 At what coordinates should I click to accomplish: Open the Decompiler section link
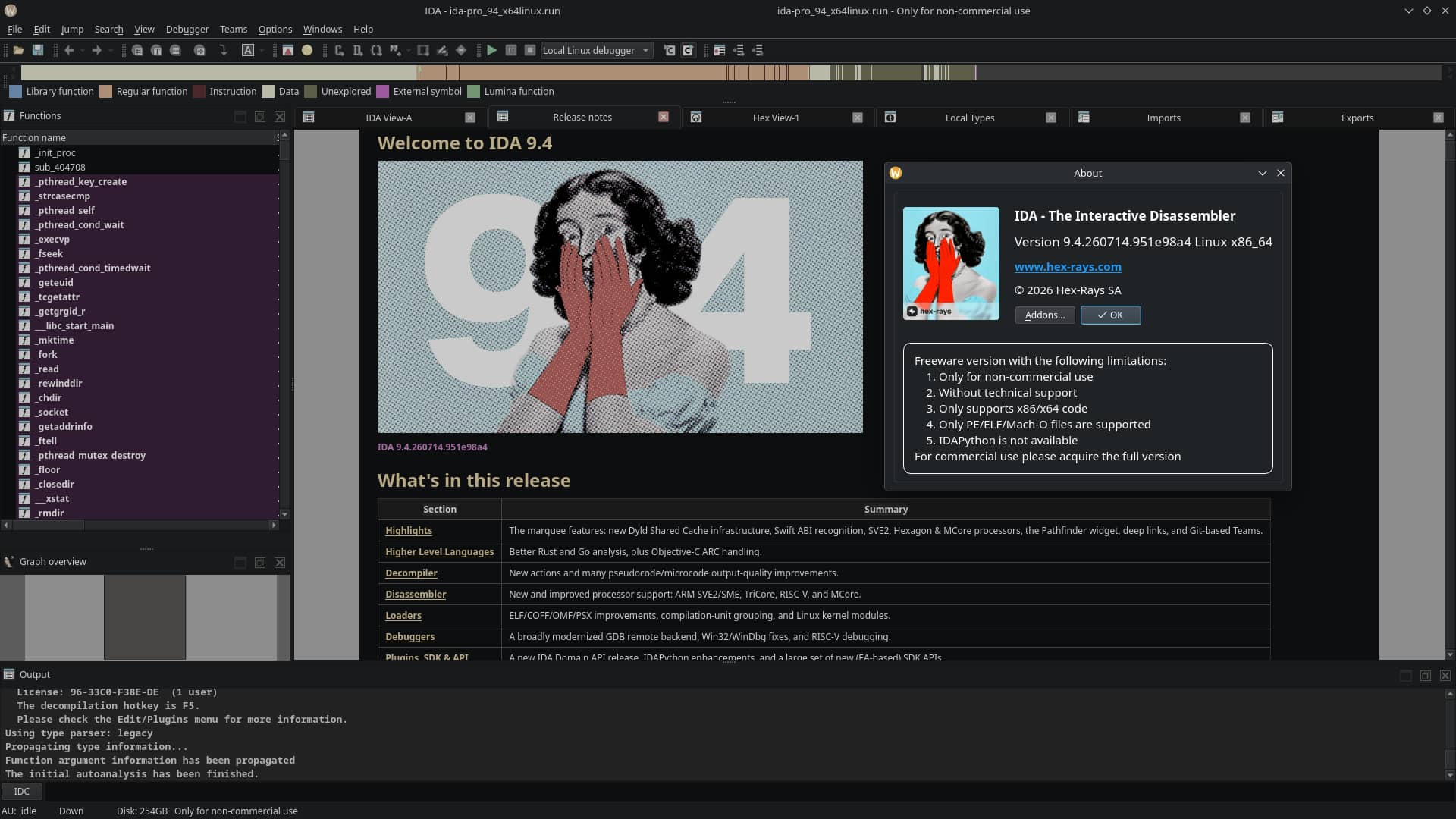coord(411,573)
